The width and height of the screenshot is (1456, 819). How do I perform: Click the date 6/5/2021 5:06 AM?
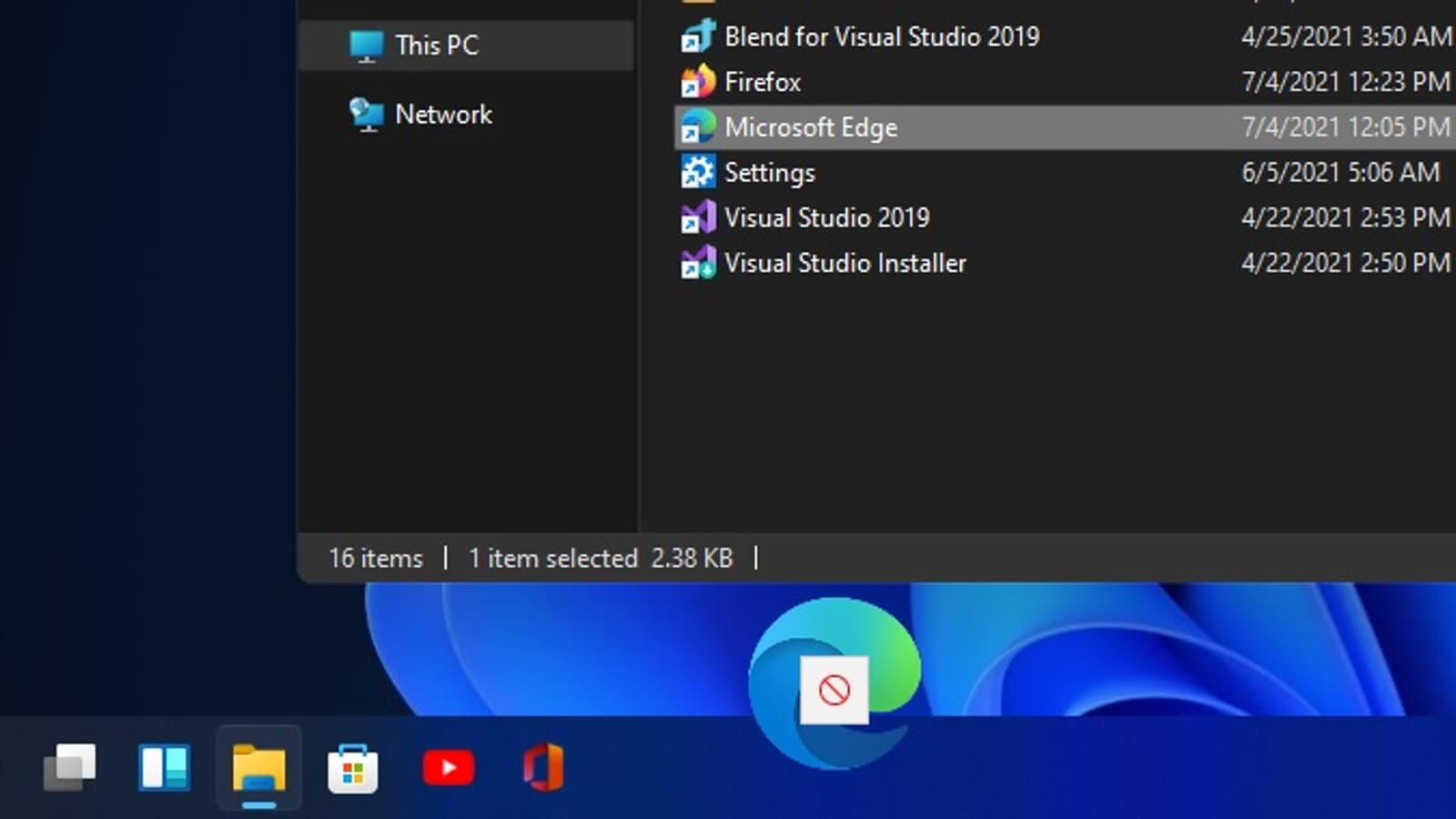click(1340, 172)
